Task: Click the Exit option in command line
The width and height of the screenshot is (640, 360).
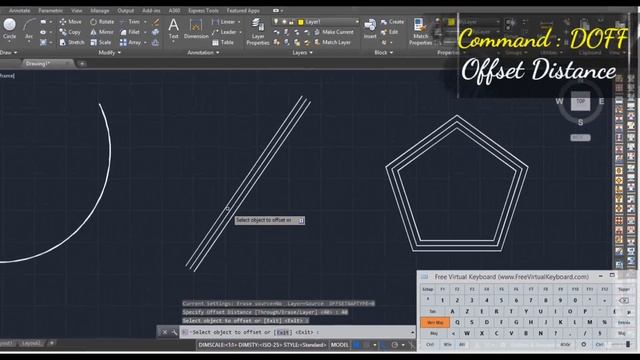Action: tap(283, 332)
